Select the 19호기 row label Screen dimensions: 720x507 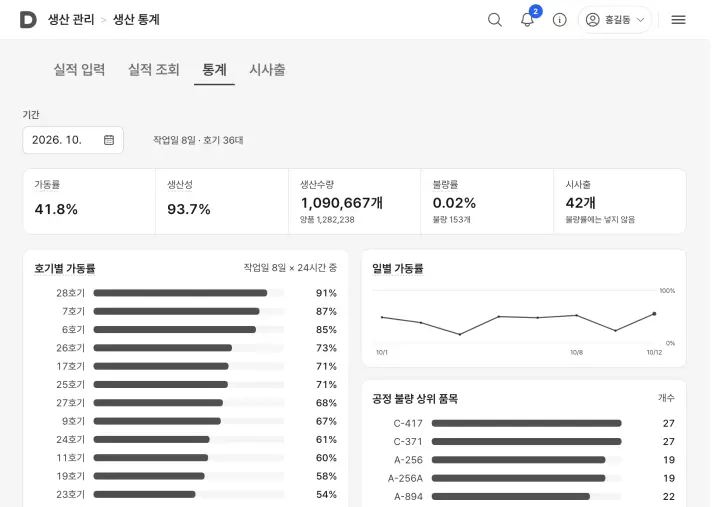(71, 476)
